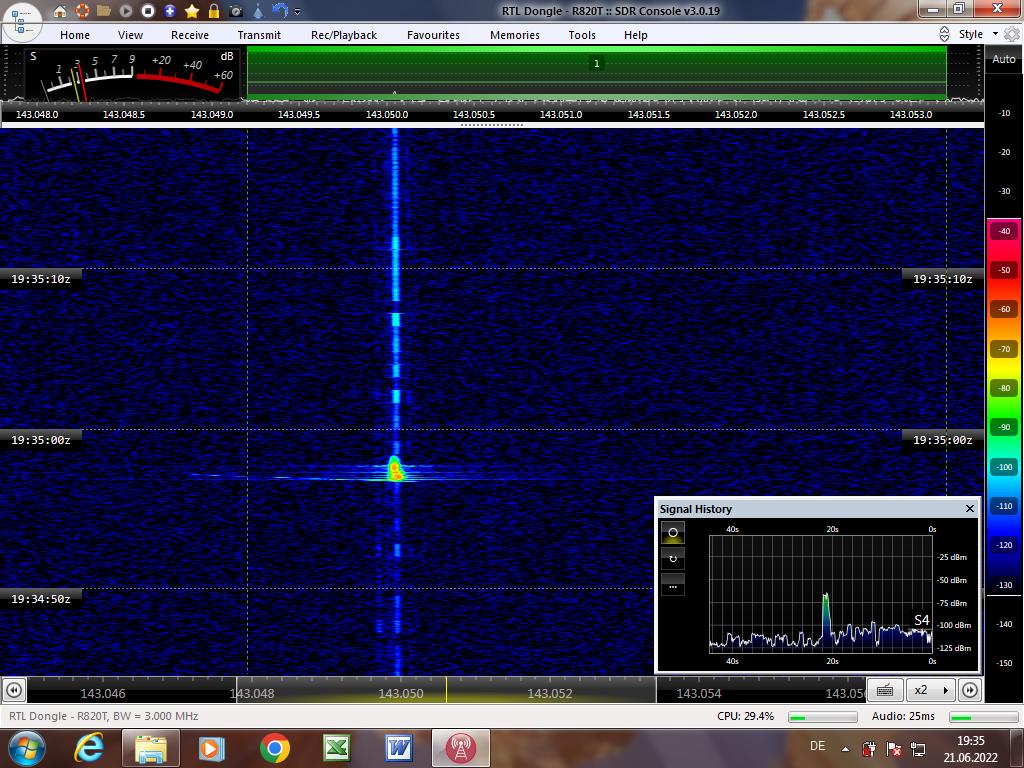Click the water drop icon in toolbar
This screenshot has width=1024, height=768.
258,10
